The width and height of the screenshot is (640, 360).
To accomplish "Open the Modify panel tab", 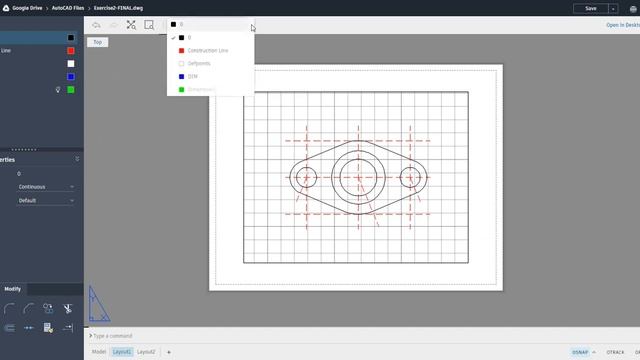I will click(13, 289).
